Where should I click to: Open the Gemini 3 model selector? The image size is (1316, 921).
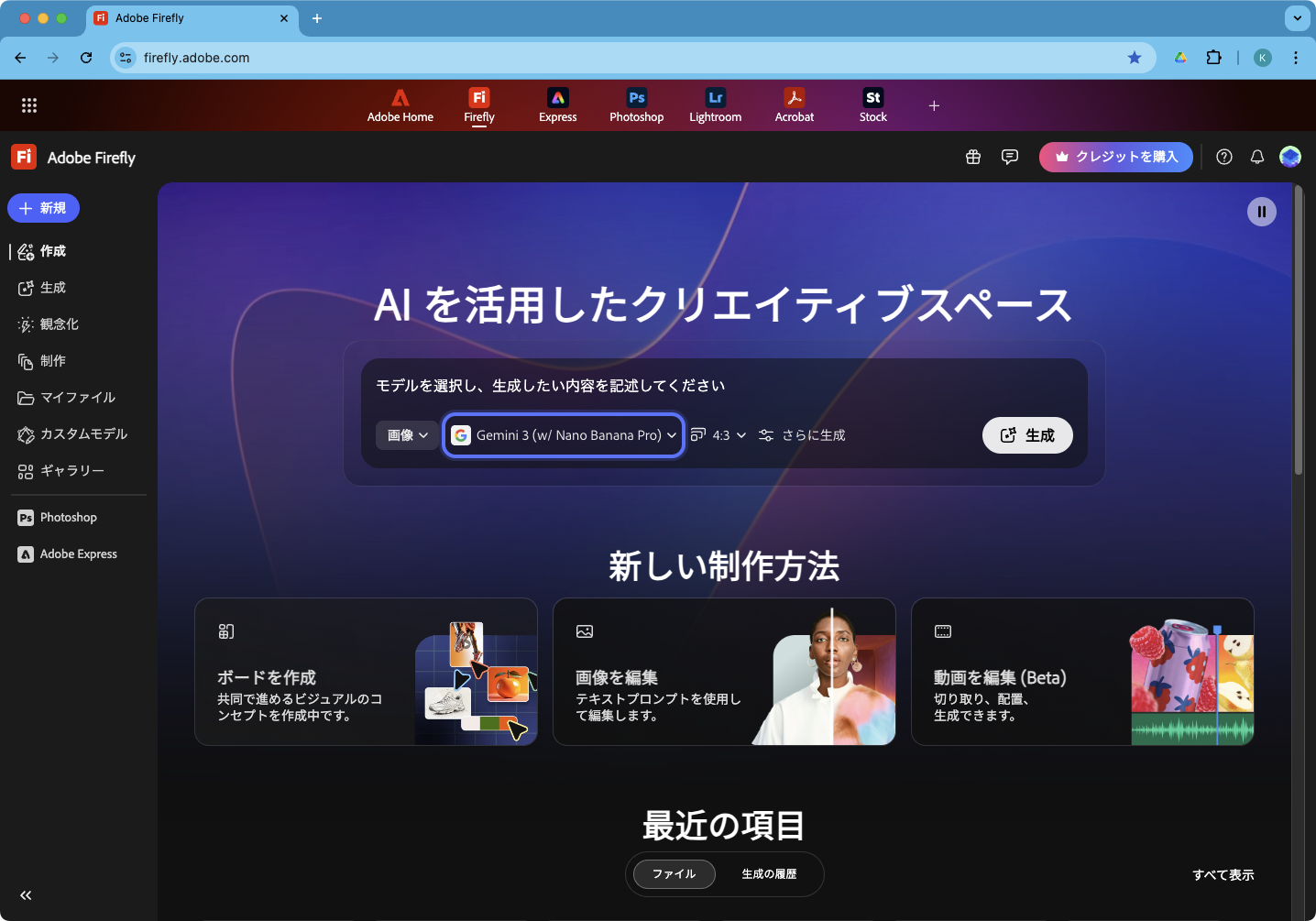coord(565,435)
